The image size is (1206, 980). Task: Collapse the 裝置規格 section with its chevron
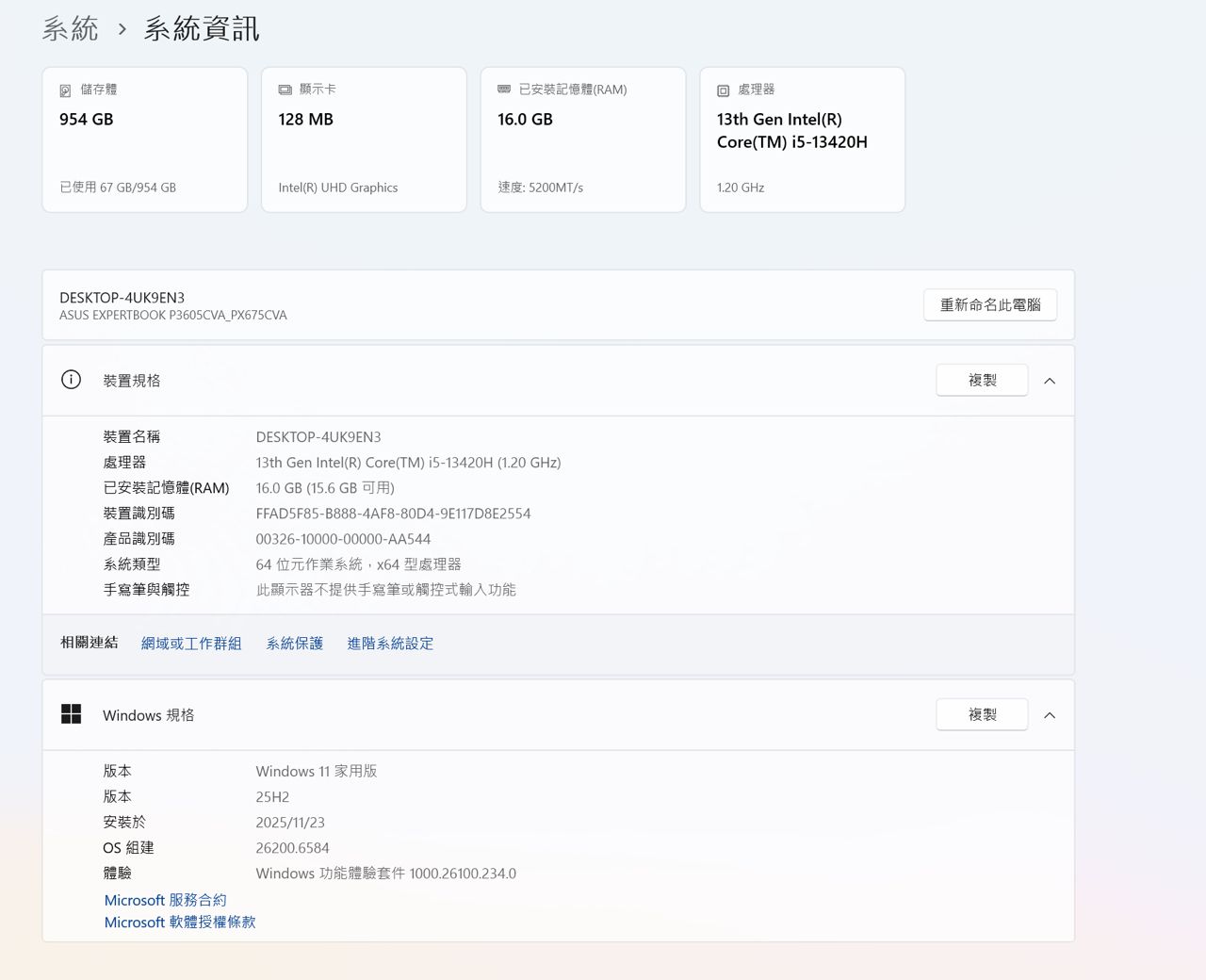(x=1050, y=381)
